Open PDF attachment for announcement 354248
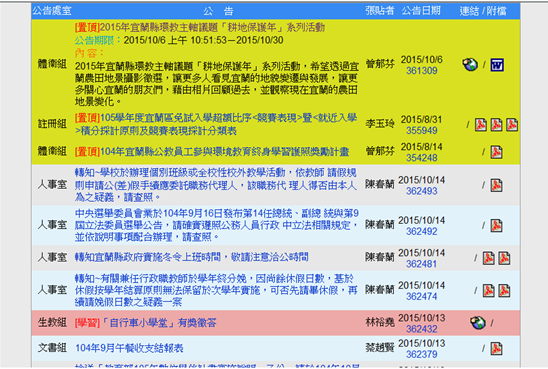 point(496,152)
